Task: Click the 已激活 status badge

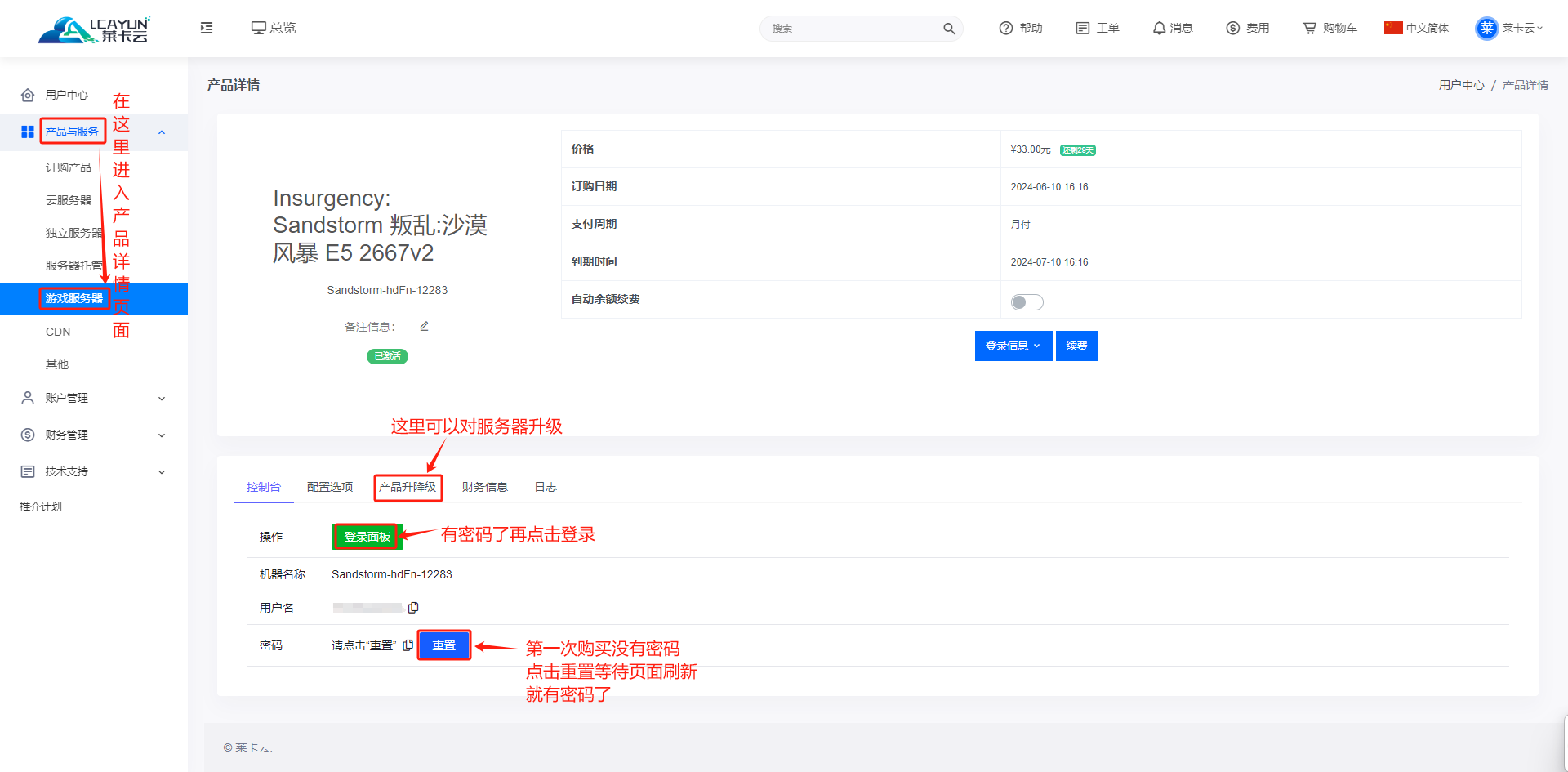Action: (x=387, y=356)
